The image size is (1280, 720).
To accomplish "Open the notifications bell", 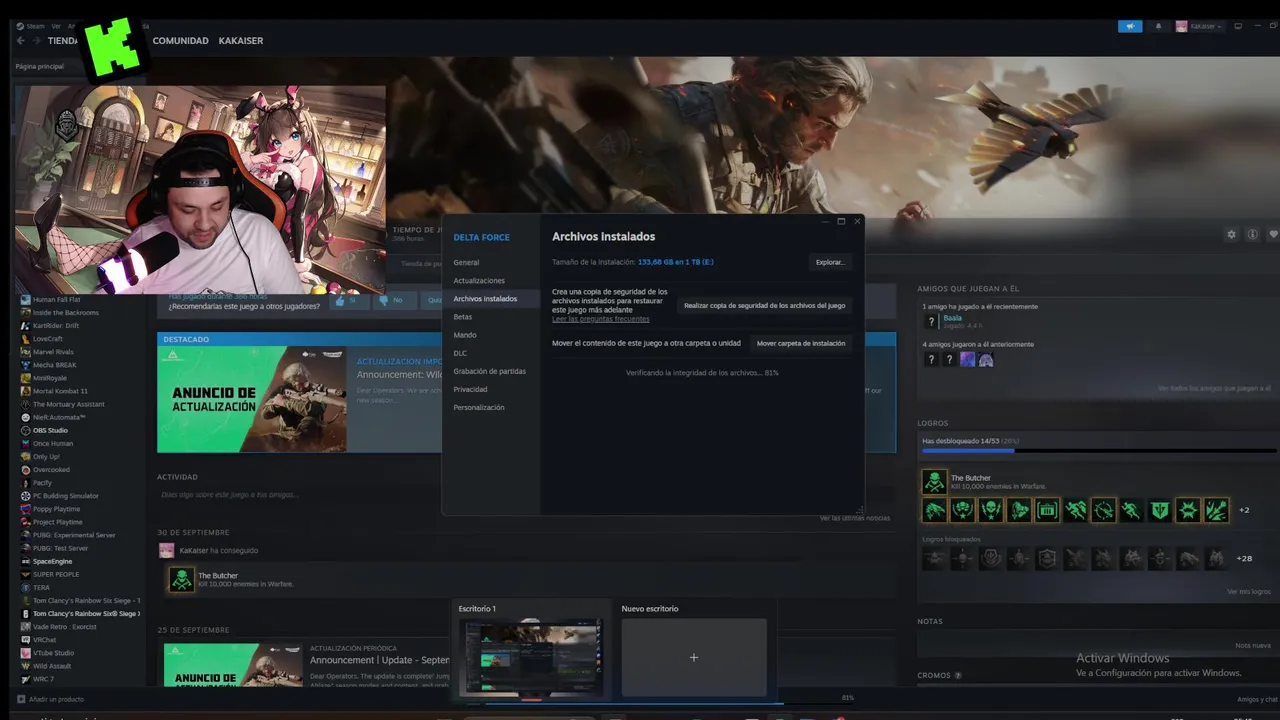I will [x=1159, y=26].
